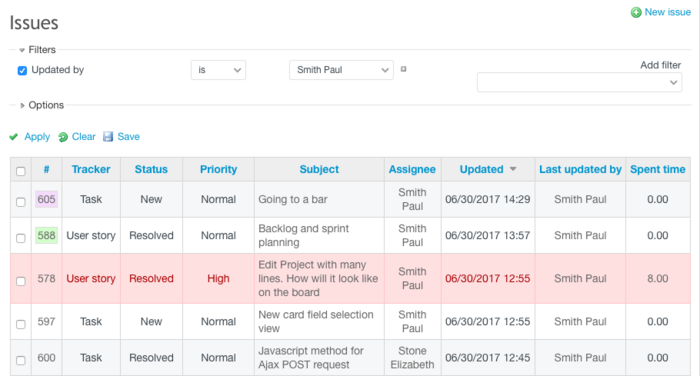Check the box for issue 597
Viewport: 700px width, 376px height.
[21, 324]
